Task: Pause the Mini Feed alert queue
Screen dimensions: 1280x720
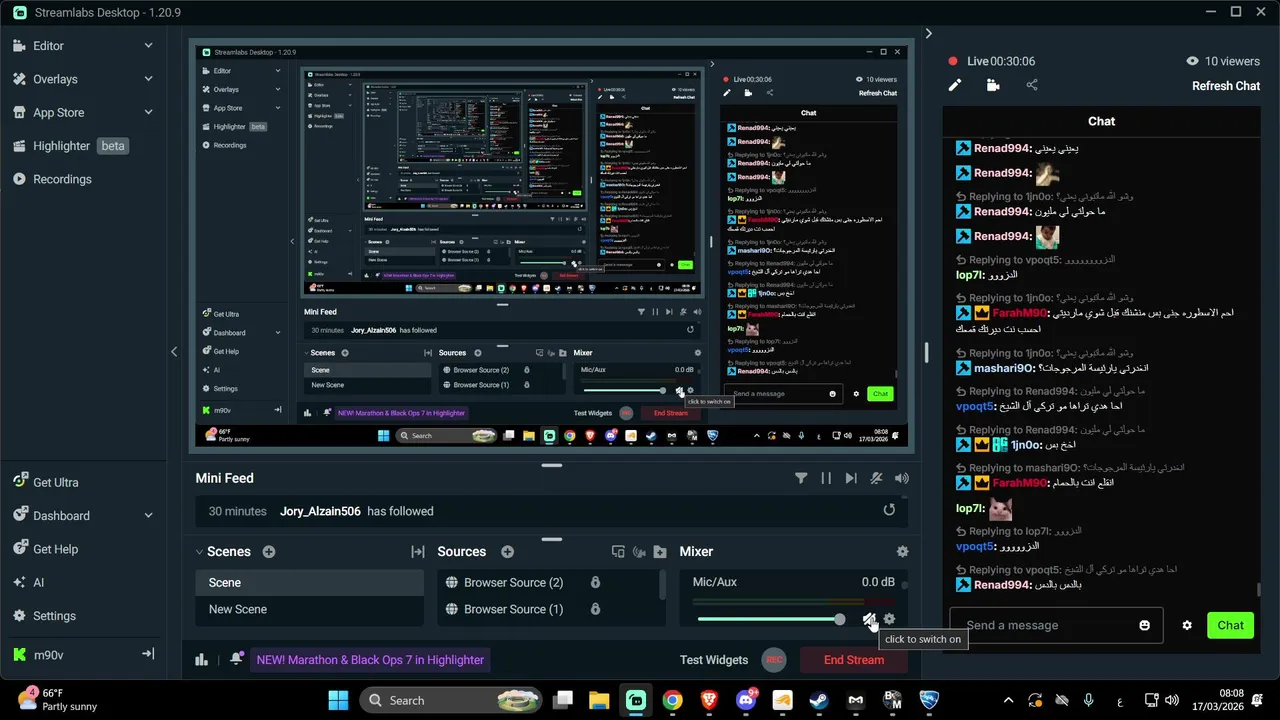Action: [826, 478]
